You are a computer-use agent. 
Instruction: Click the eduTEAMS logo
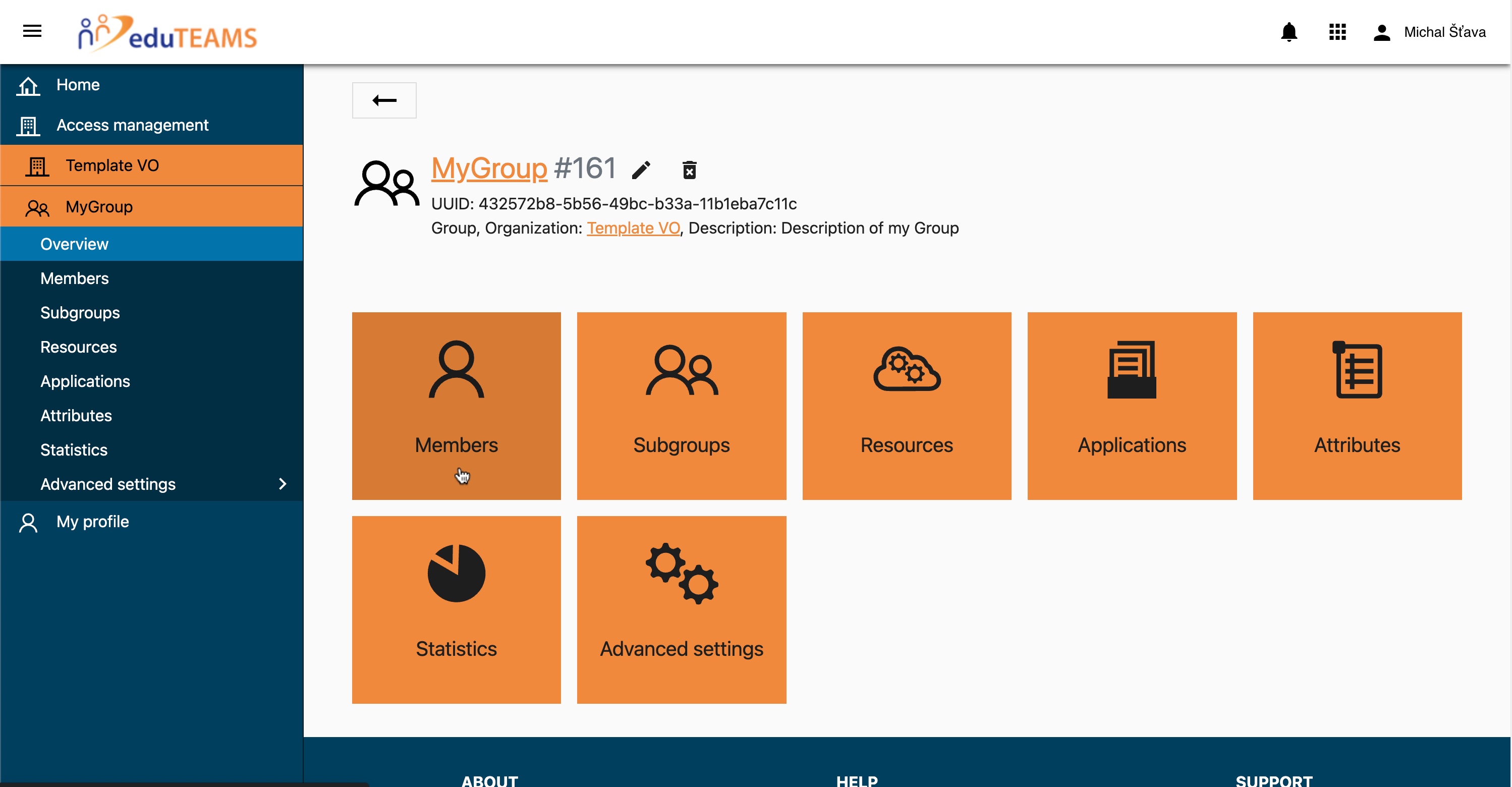tap(168, 33)
